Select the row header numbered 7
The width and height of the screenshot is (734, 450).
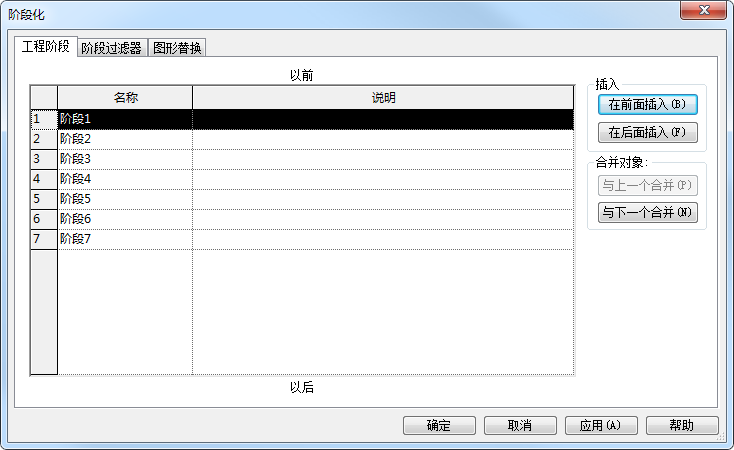pos(44,239)
